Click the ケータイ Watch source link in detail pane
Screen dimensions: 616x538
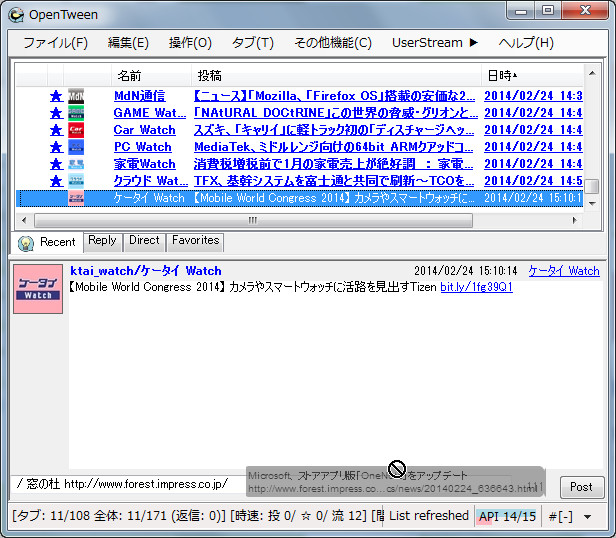coord(564,271)
